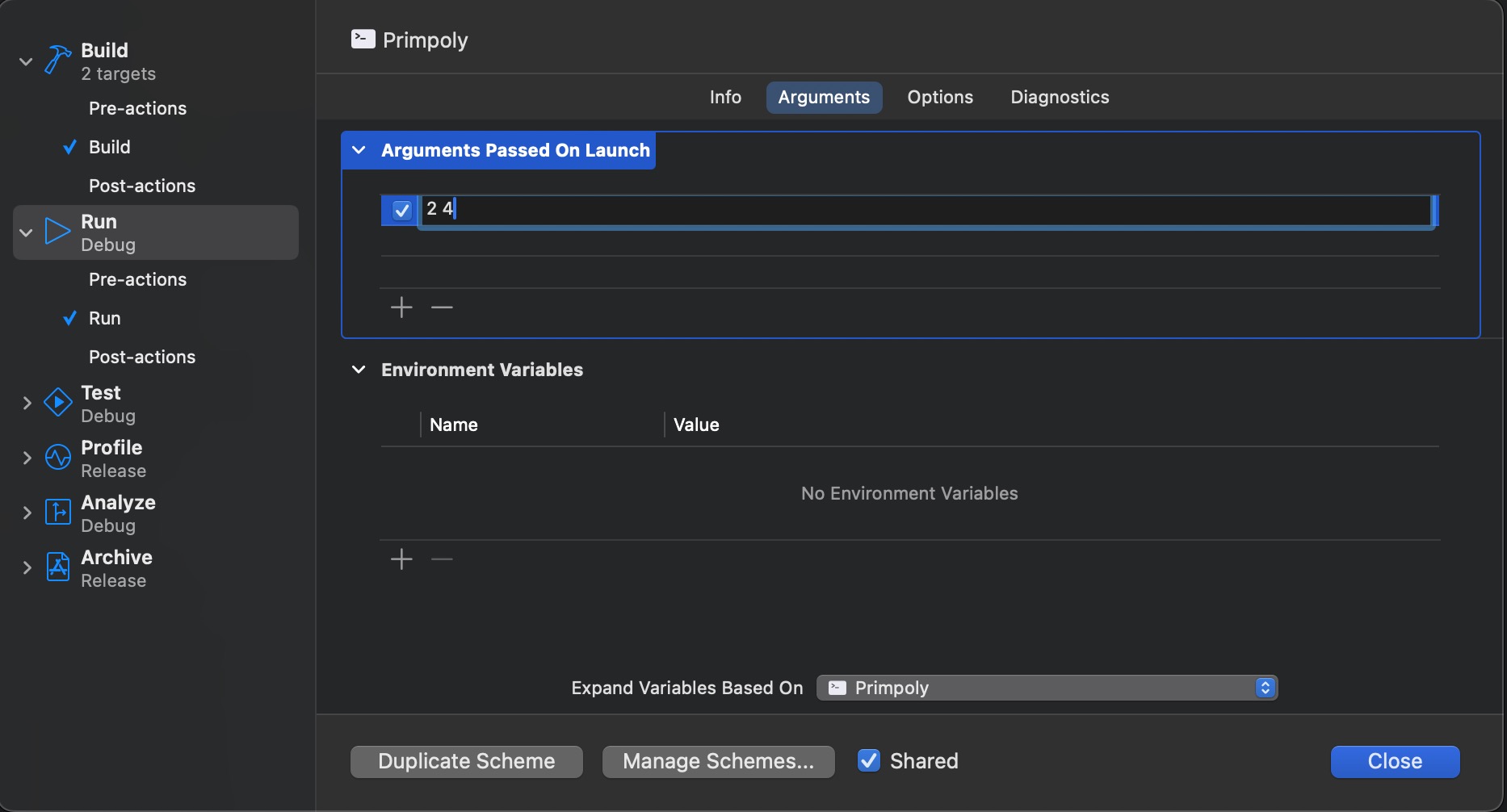Screen dimensions: 1507x812
Task: Click the Test diamond play icon
Action: 57,402
